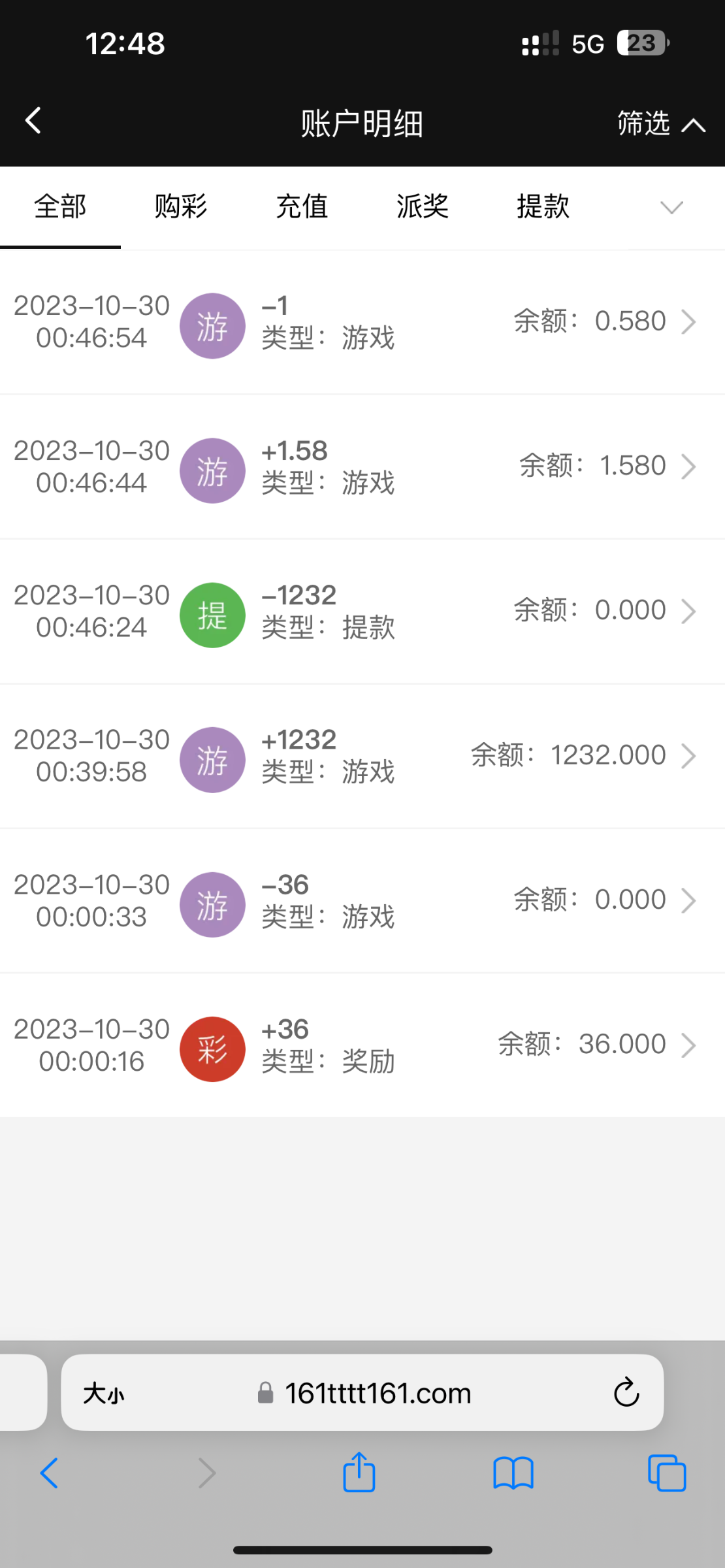This screenshot has height=1568, width=725.
Task: Tap the back arrow in header
Action: click(x=34, y=121)
